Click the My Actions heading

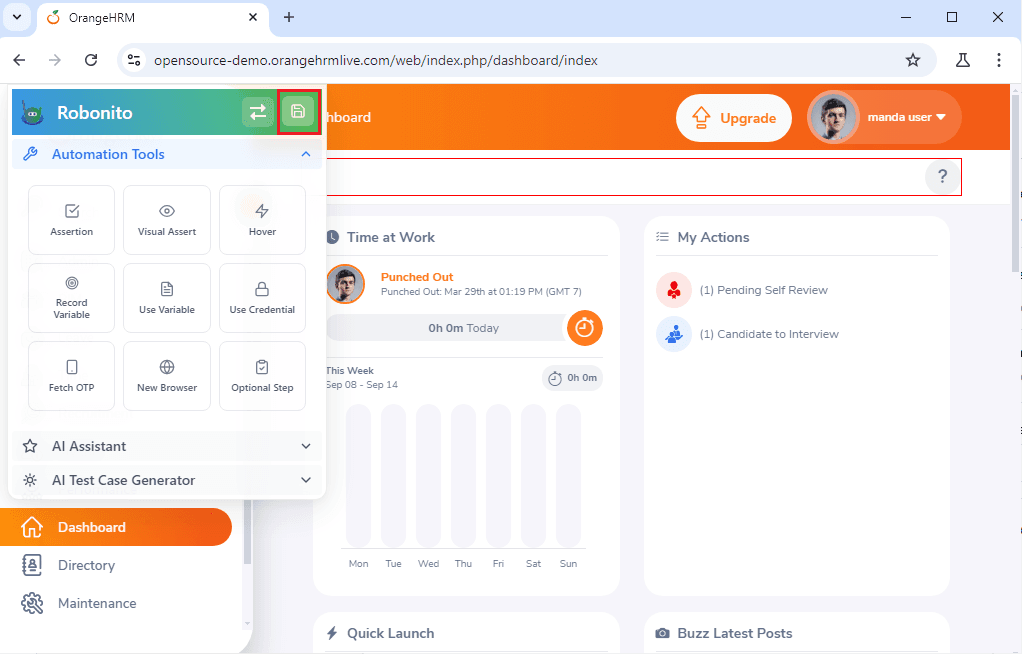[x=713, y=237]
